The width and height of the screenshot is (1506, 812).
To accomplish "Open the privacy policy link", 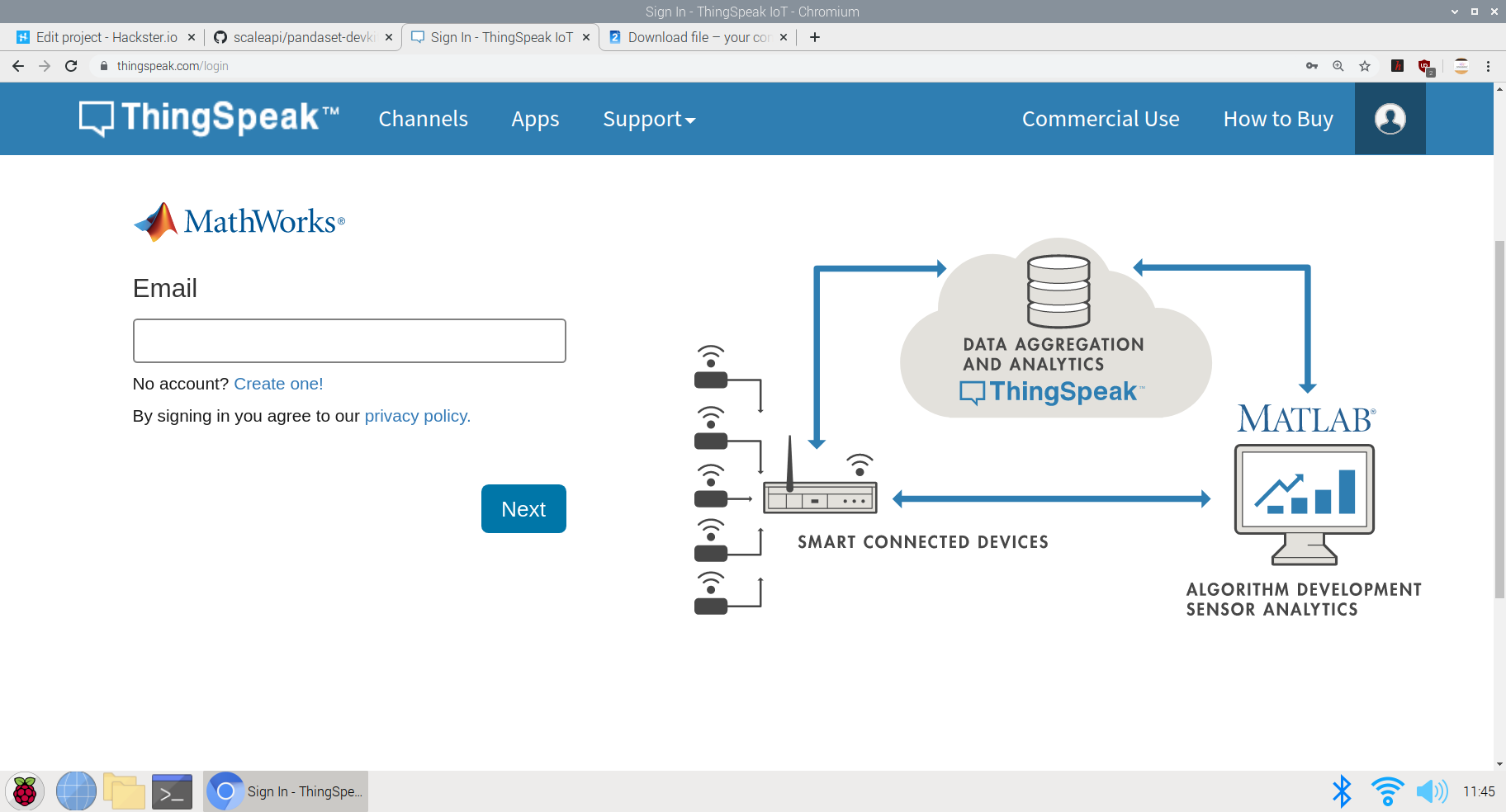I will coord(417,416).
